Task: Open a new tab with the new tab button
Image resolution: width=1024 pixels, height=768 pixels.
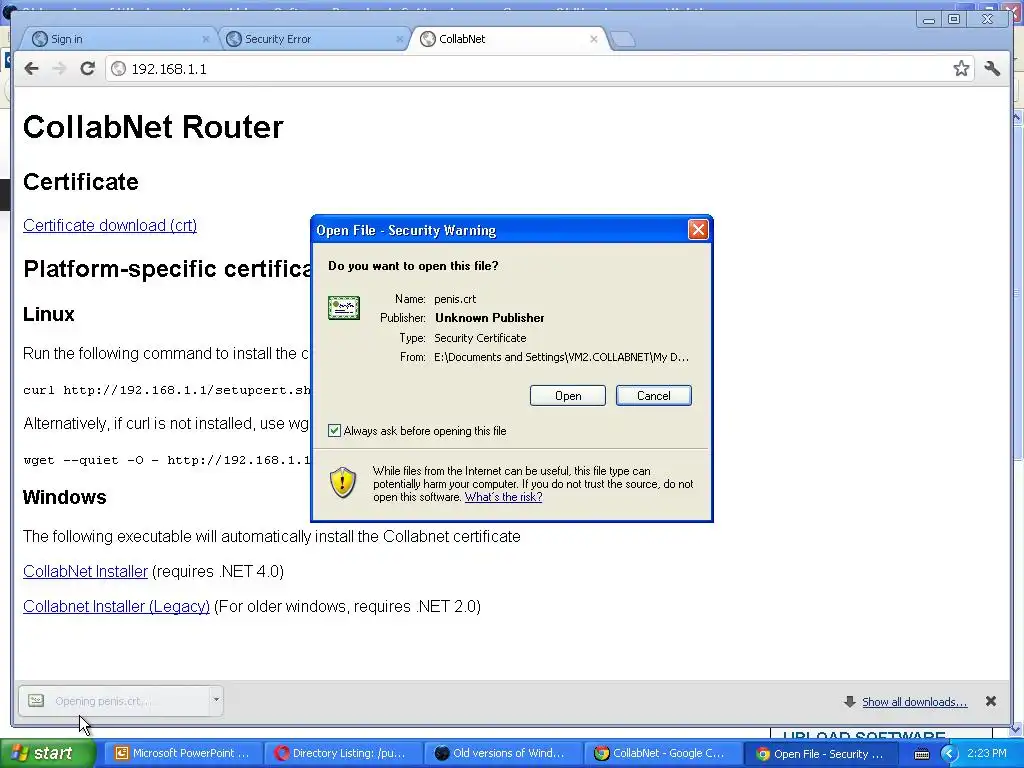Action: 623,39
